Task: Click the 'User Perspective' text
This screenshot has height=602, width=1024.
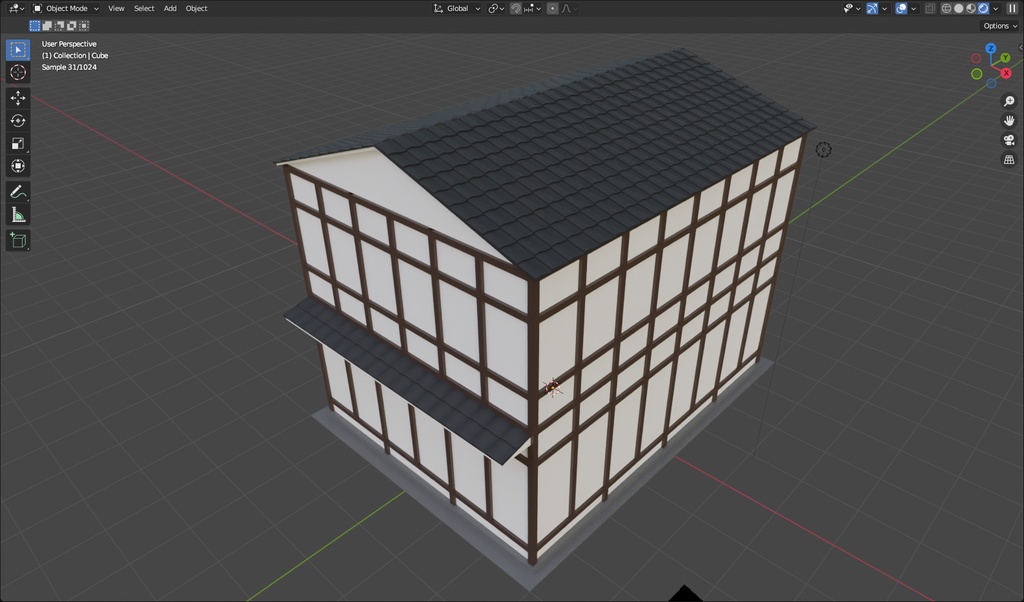Action: (69, 44)
